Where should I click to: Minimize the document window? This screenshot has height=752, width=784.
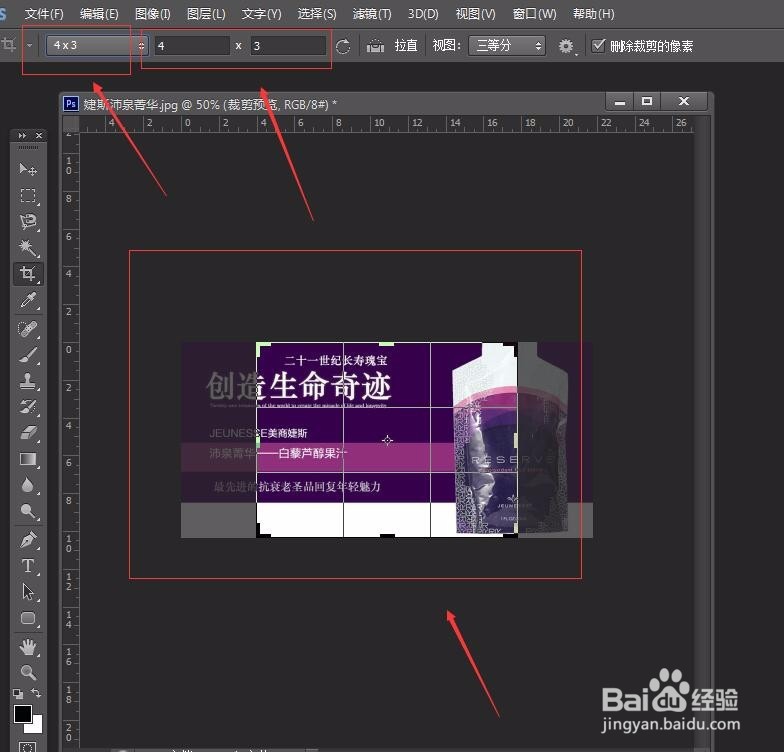coord(620,102)
